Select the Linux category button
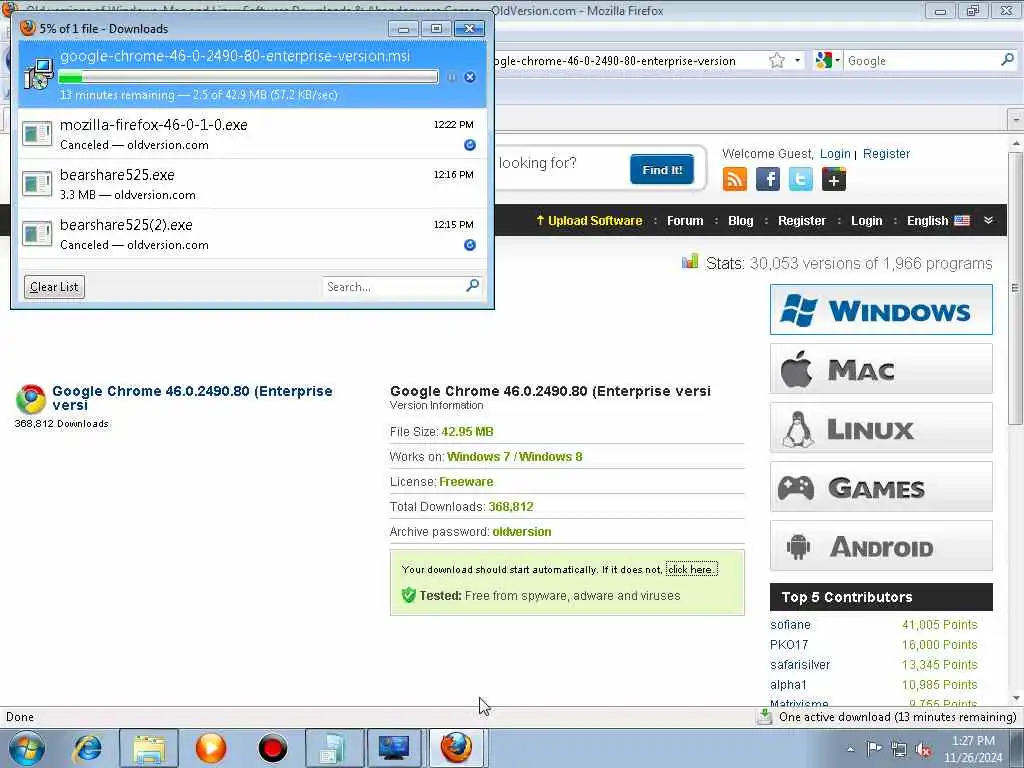Screen dimensions: 1024x768 point(881,428)
